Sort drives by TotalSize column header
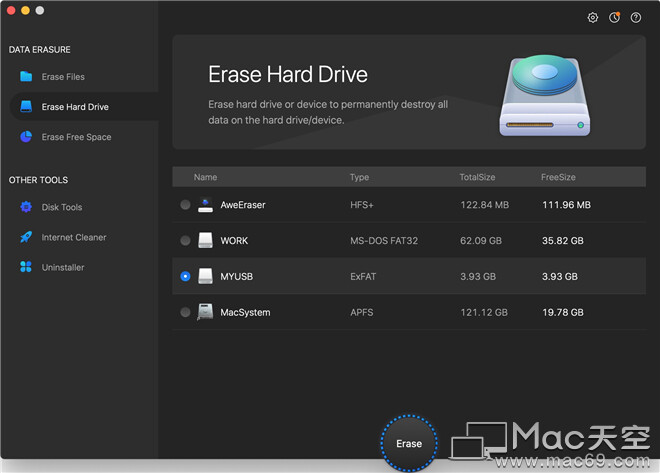The image size is (660, 473). tap(478, 177)
